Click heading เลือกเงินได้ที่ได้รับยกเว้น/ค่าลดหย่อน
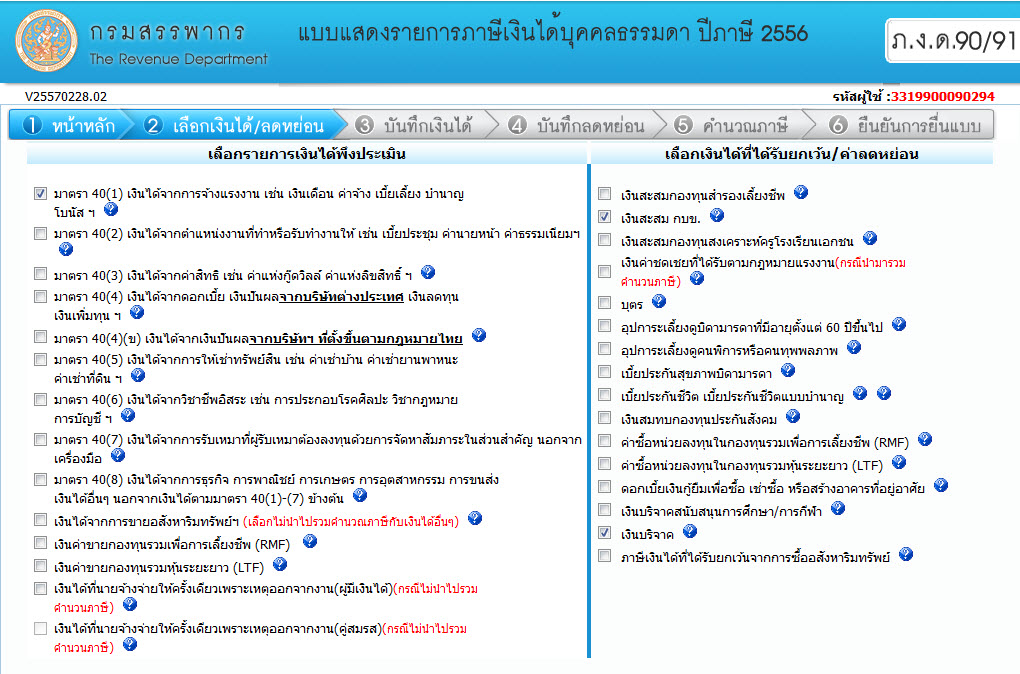 (792, 154)
